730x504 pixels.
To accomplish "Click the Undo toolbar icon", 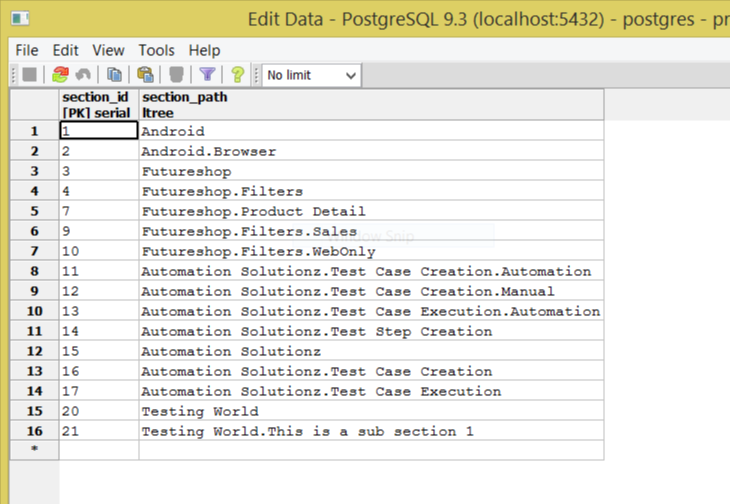I will [84, 74].
